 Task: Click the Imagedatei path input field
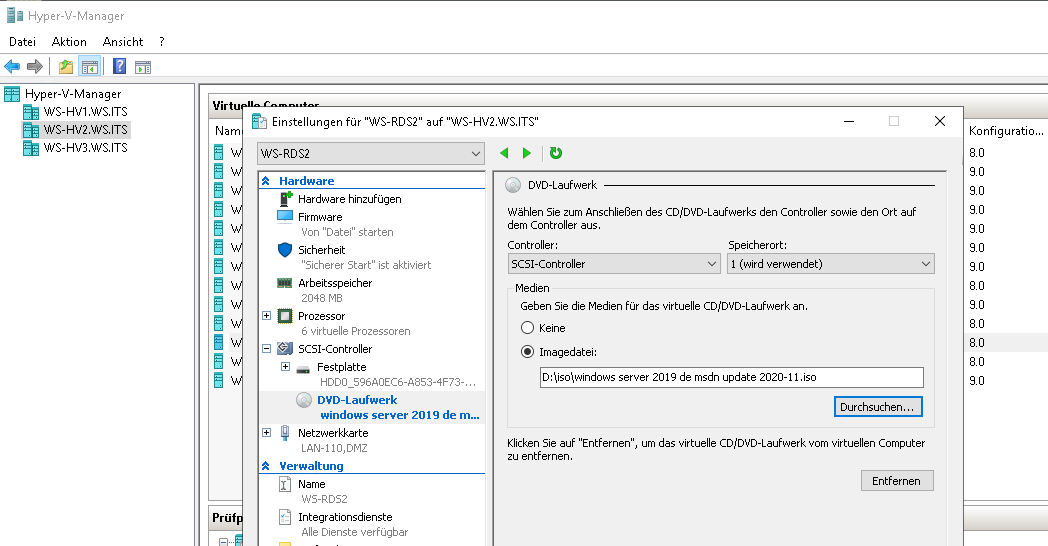pos(731,377)
